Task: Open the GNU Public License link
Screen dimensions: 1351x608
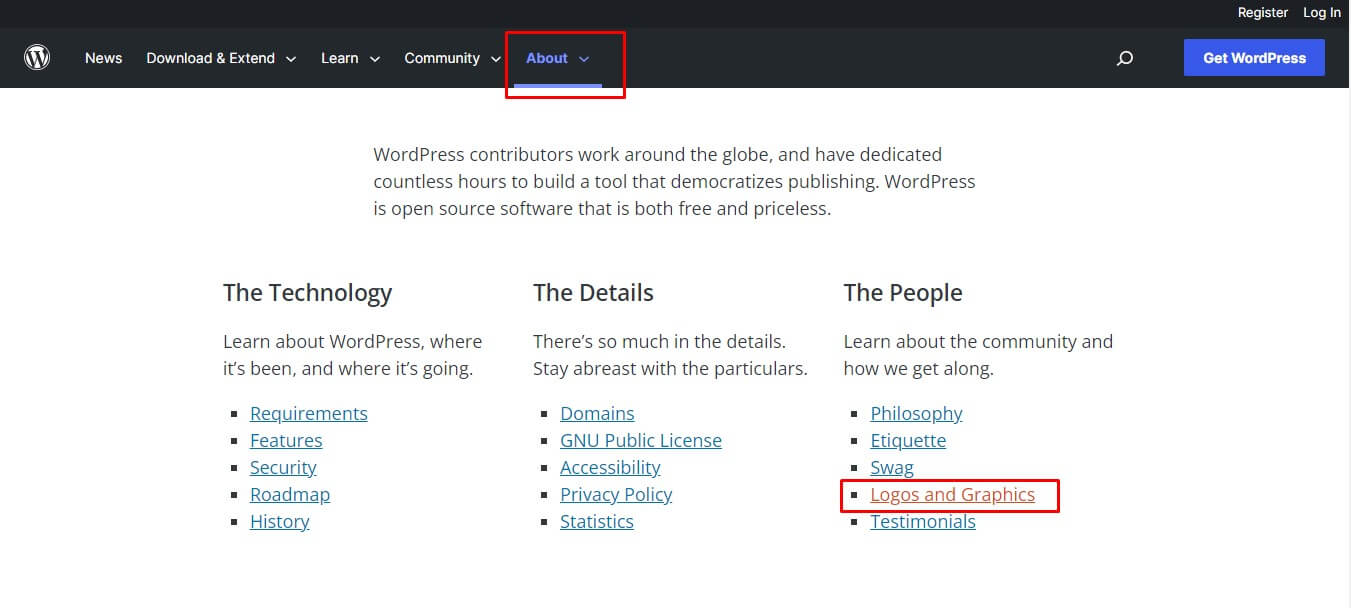Action: click(x=641, y=440)
